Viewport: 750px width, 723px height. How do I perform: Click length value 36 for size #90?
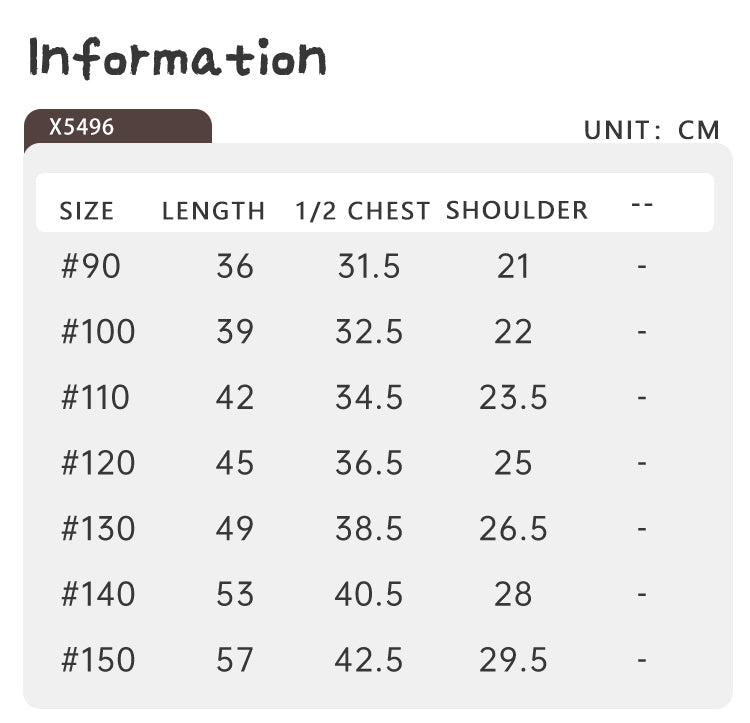point(234,266)
